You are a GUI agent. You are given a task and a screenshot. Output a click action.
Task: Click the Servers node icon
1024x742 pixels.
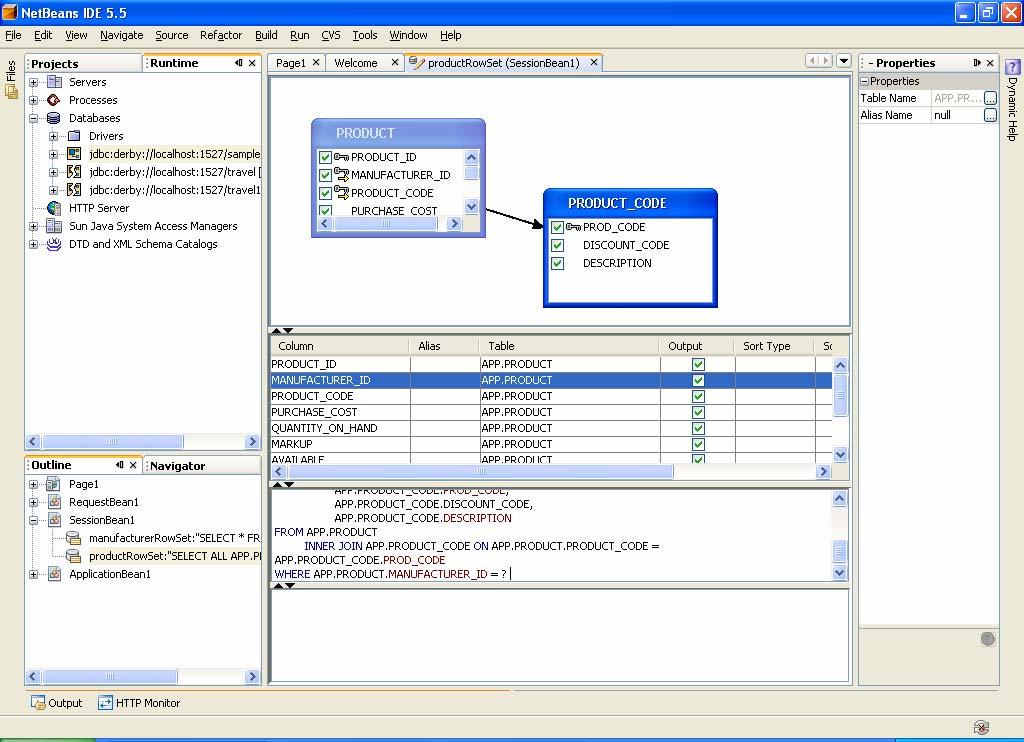click(54, 82)
